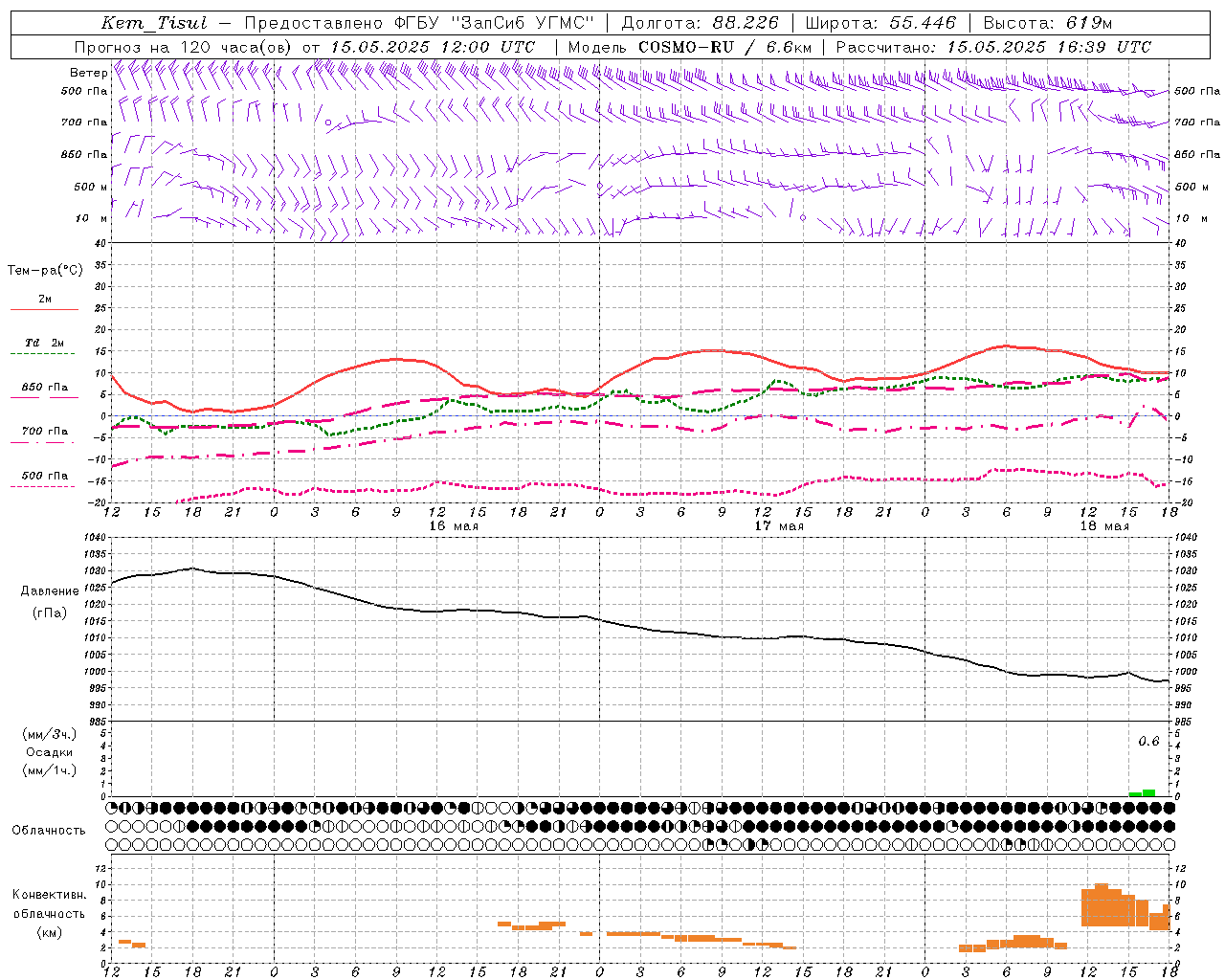Select the Рассчитано: 15.05.2025 16:39 UTC text
Screen dimensions: 1225x980
pyautogui.click(x=993, y=47)
